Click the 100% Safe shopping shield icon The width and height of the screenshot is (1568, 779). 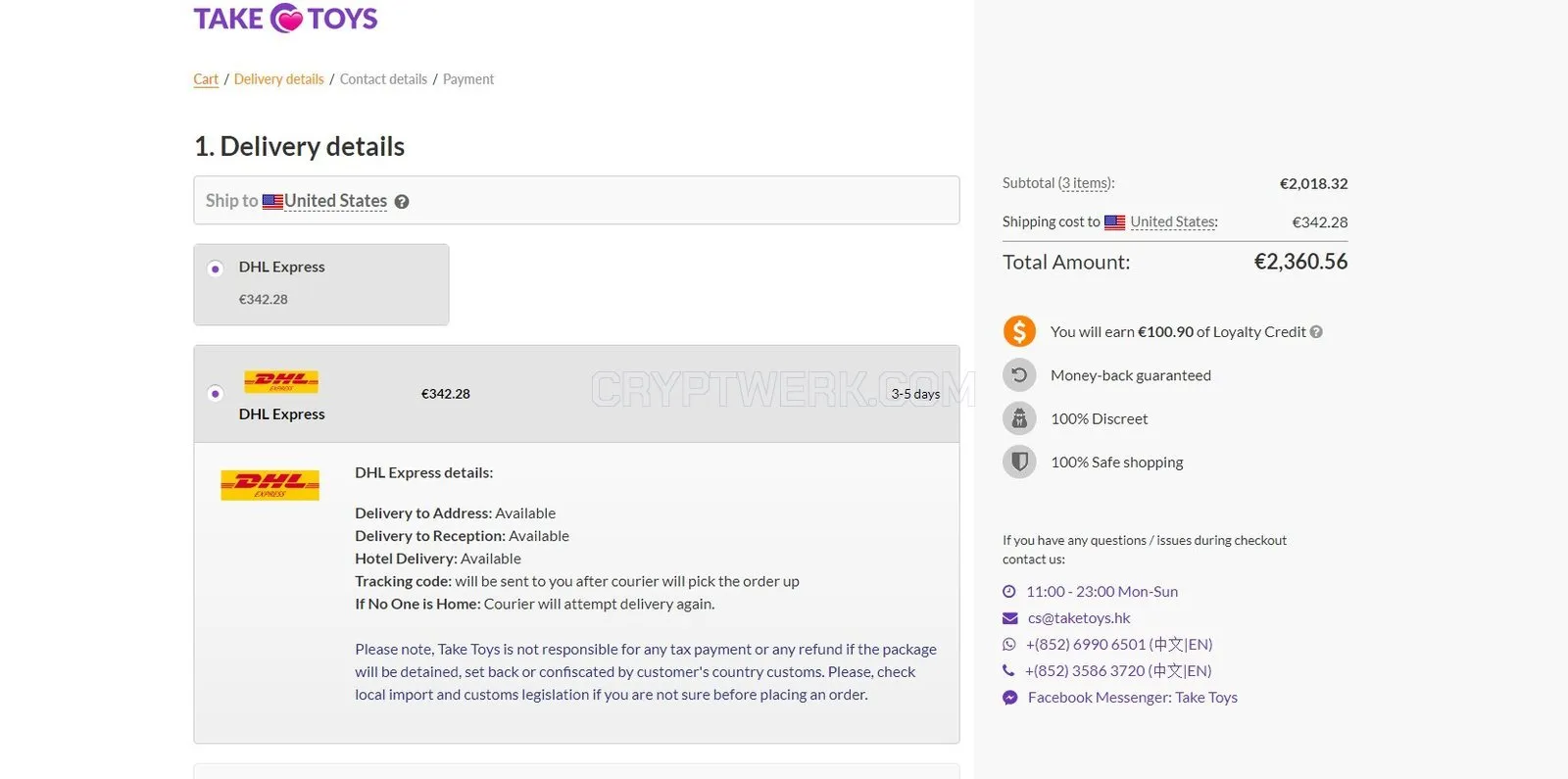tap(1019, 462)
